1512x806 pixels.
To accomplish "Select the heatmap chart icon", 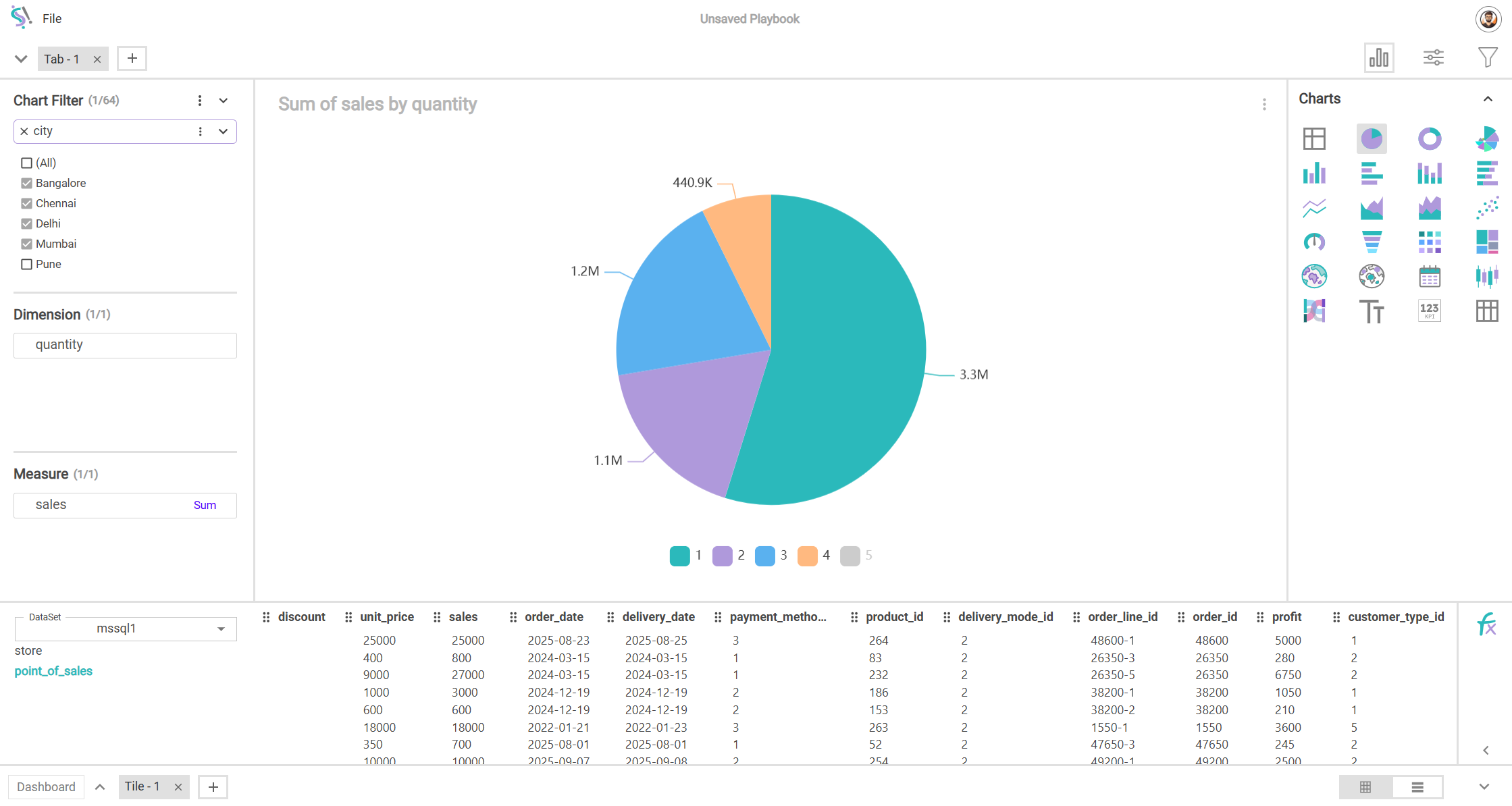I will [x=1429, y=242].
